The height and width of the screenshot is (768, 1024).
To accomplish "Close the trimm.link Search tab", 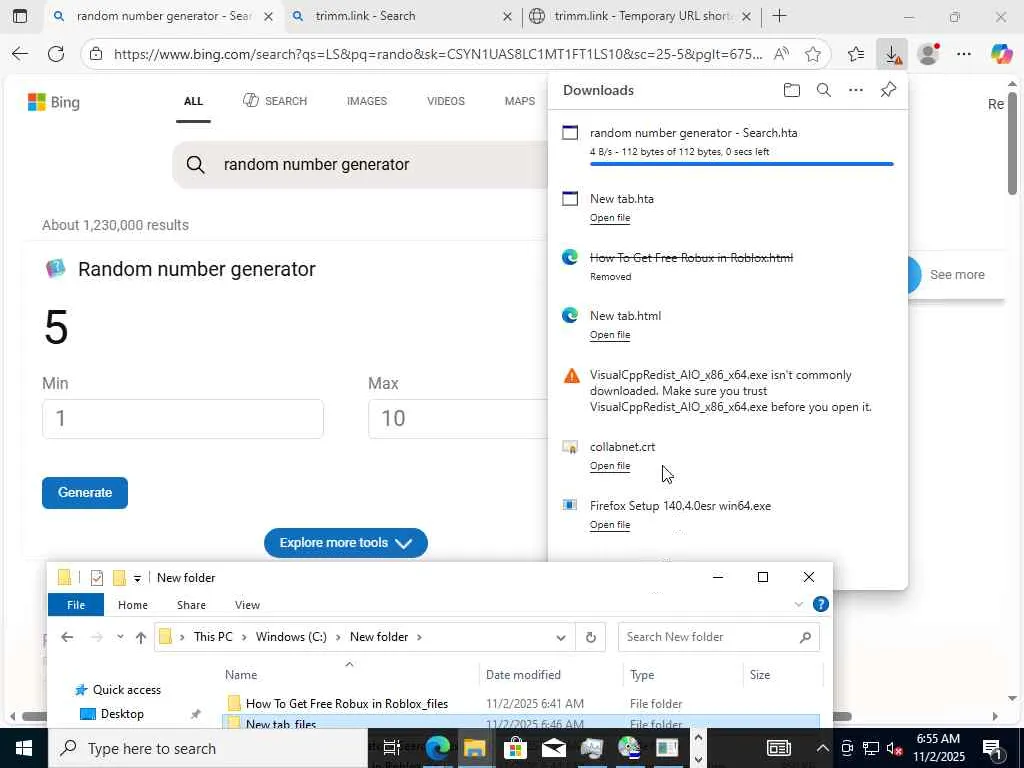I will tap(507, 16).
